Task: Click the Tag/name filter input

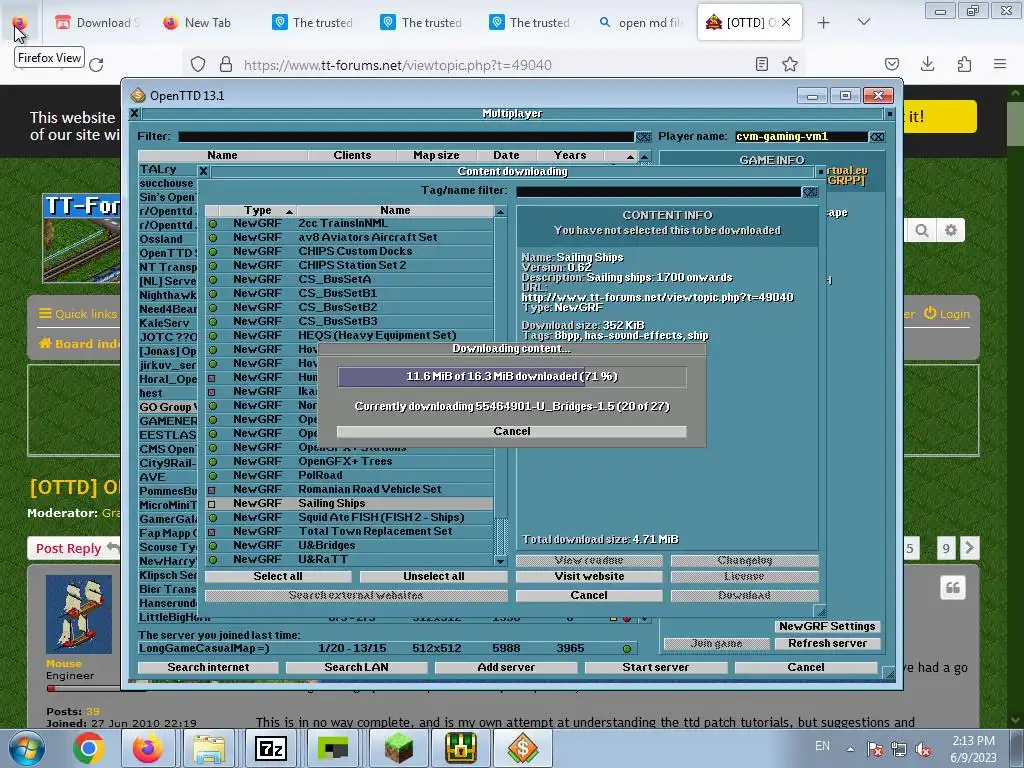Action: coord(658,191)
